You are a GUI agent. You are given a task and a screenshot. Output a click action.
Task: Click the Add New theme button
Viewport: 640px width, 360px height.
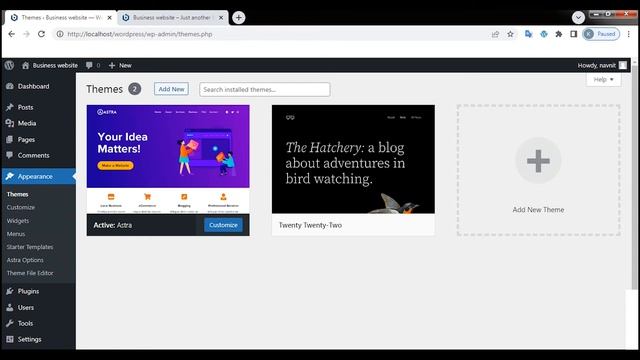tap(171, 89)
